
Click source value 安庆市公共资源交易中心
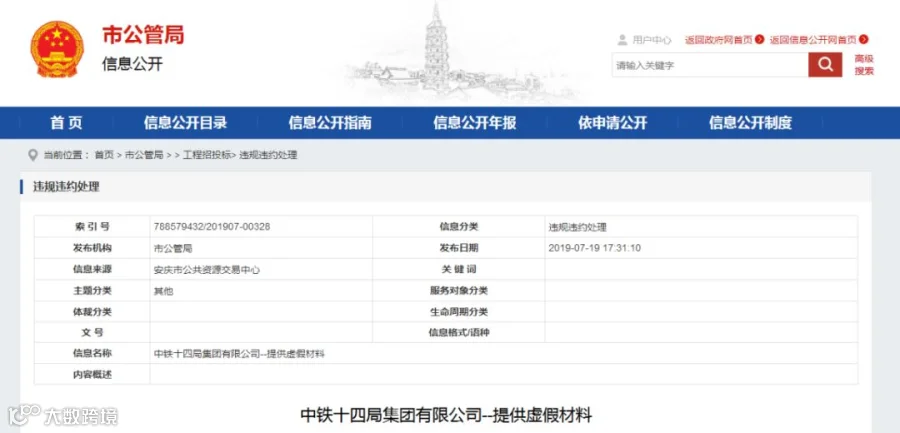[207, 269]
